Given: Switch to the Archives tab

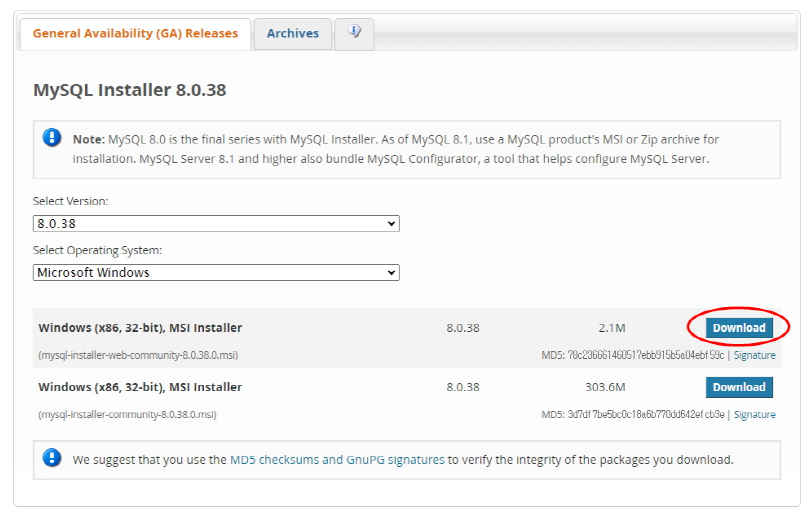Looking at the screenshot, I should click(293, 34).
